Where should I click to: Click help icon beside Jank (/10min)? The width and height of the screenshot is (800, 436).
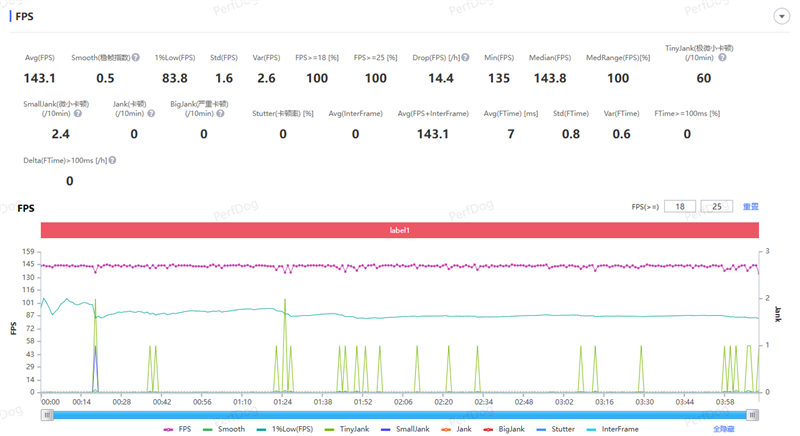point(151,114)
